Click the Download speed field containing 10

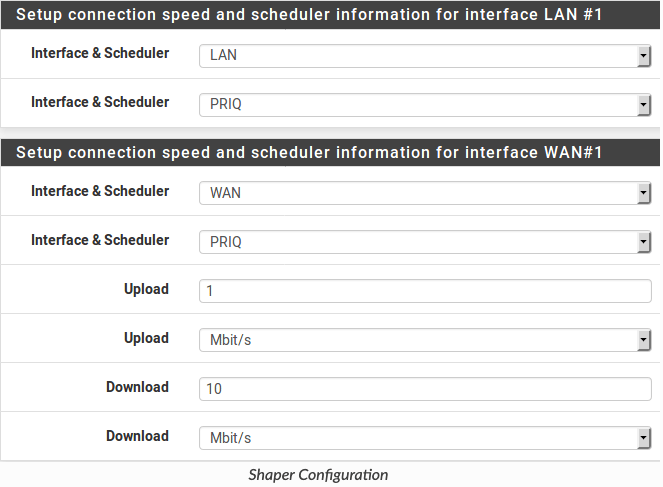(425, 389)
